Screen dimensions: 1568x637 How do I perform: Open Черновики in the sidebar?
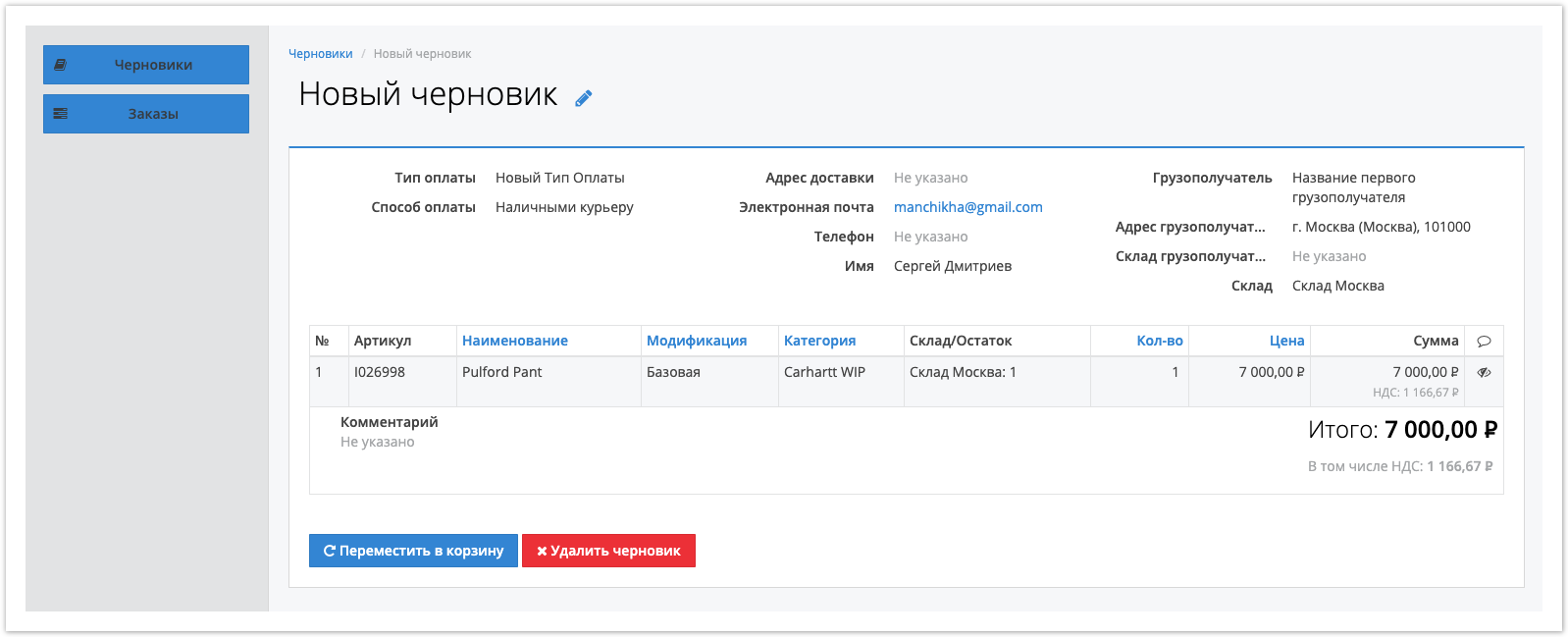(146, 65)
